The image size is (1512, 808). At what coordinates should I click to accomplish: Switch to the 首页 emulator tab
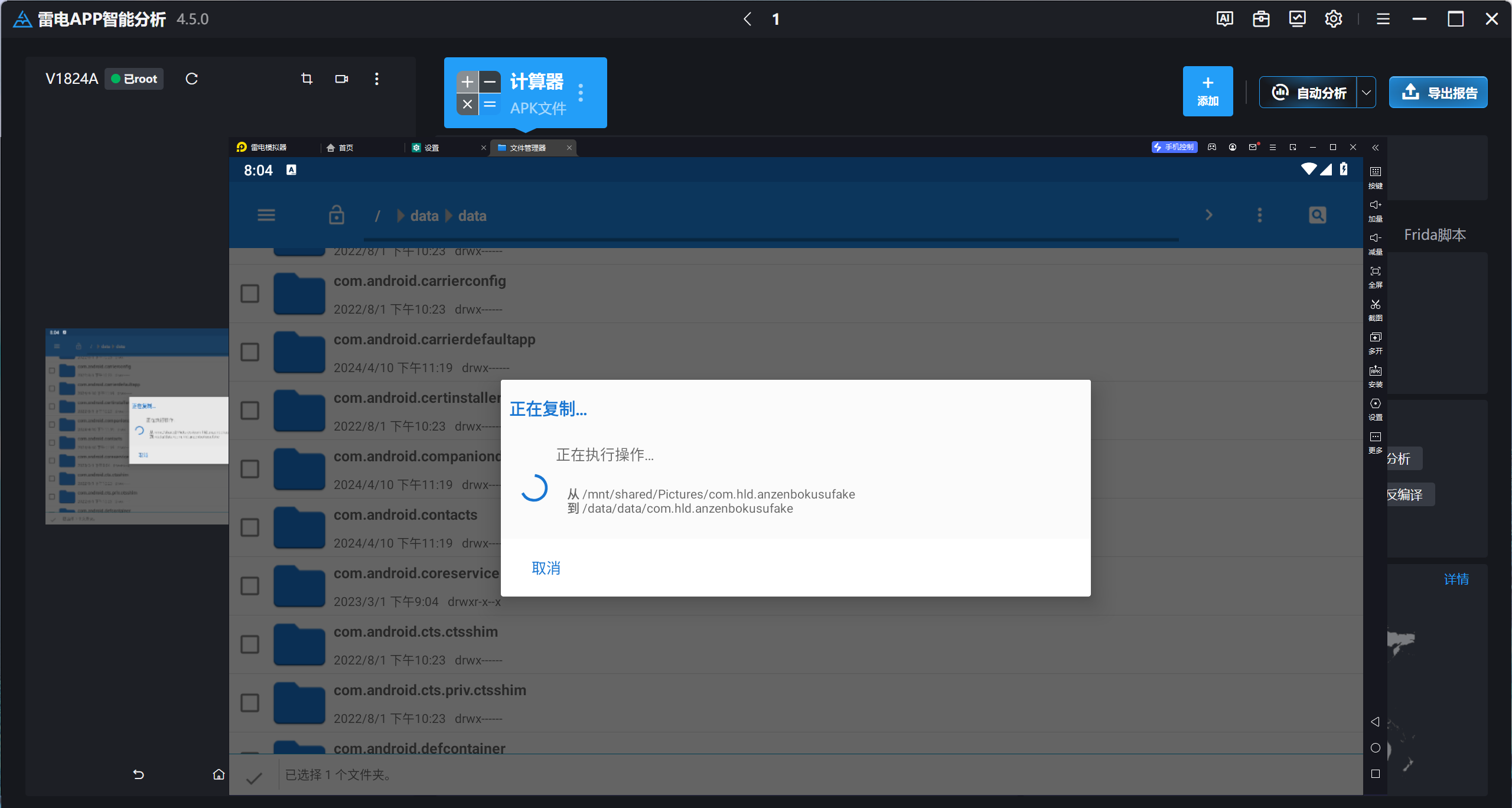[x=346, y=148]
